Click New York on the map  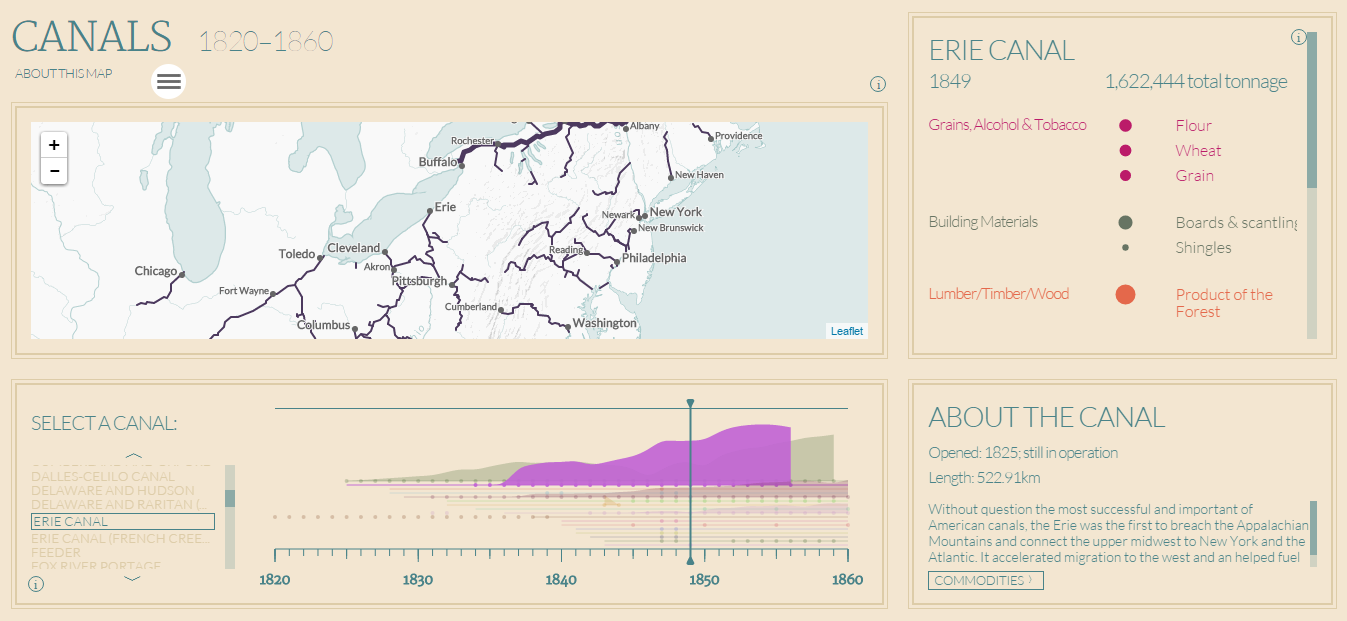[x=675, y=212]
